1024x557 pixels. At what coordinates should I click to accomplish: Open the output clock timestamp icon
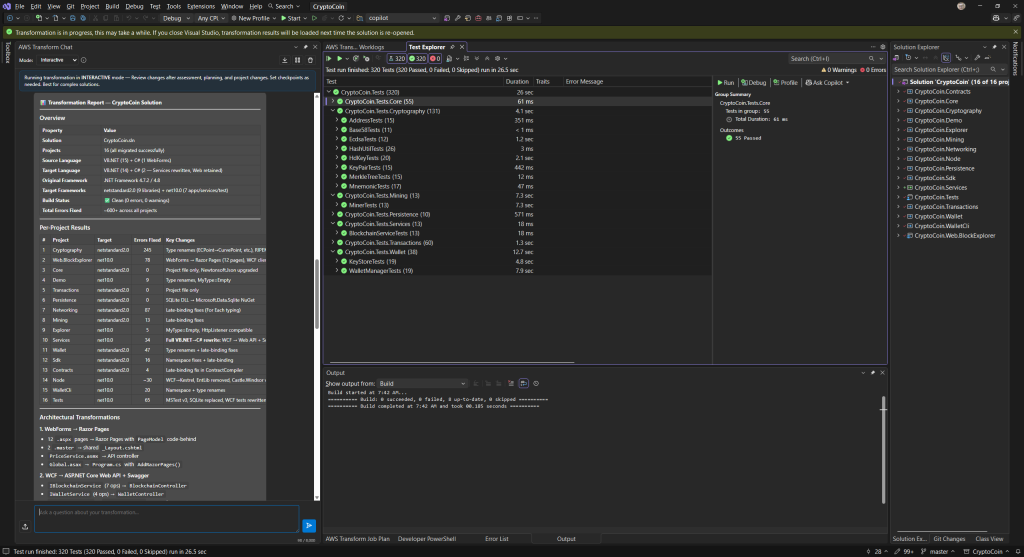pyautogui.click(x=536, y=383)
